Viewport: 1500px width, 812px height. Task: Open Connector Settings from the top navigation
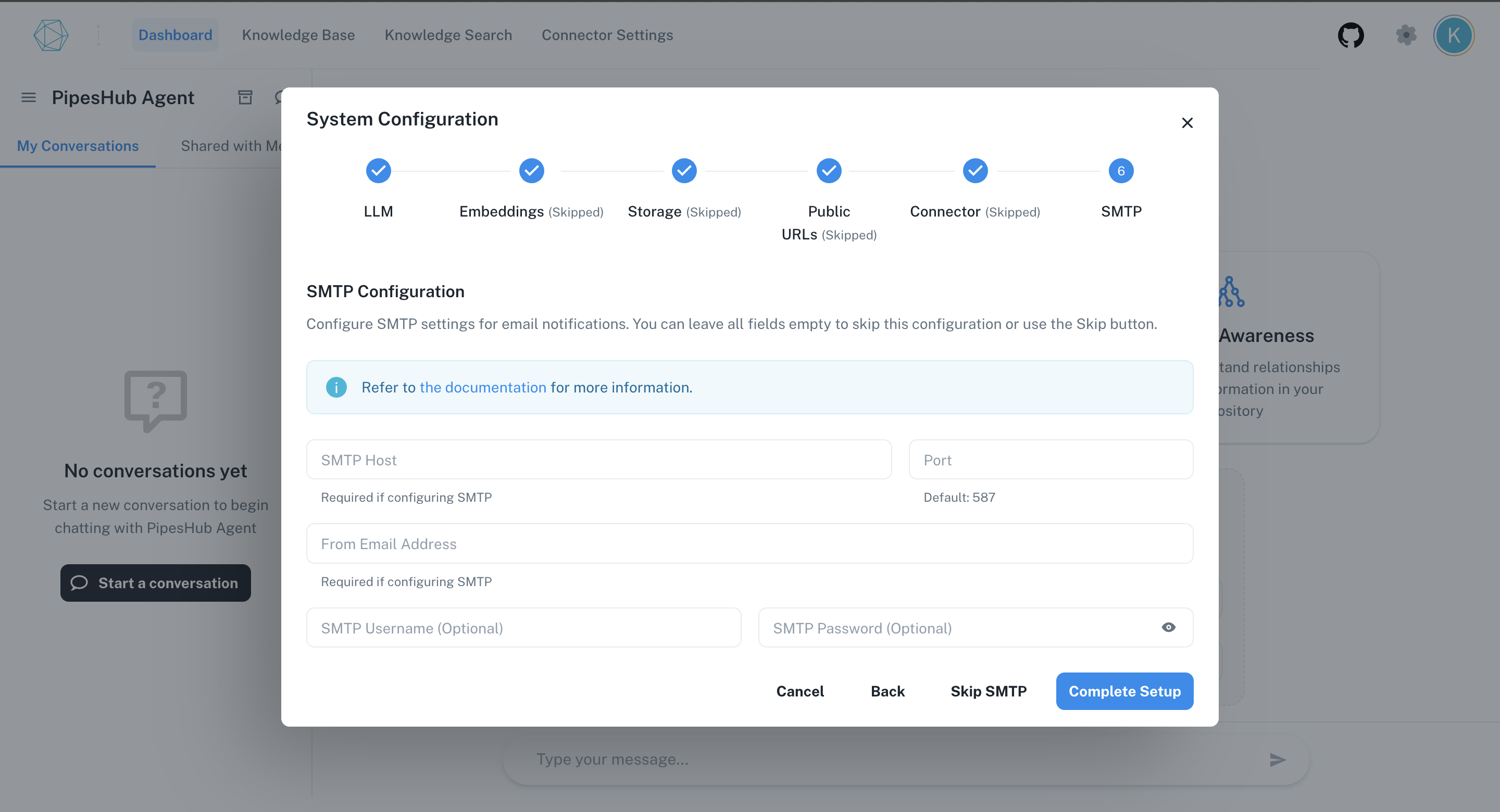[607, 35]
